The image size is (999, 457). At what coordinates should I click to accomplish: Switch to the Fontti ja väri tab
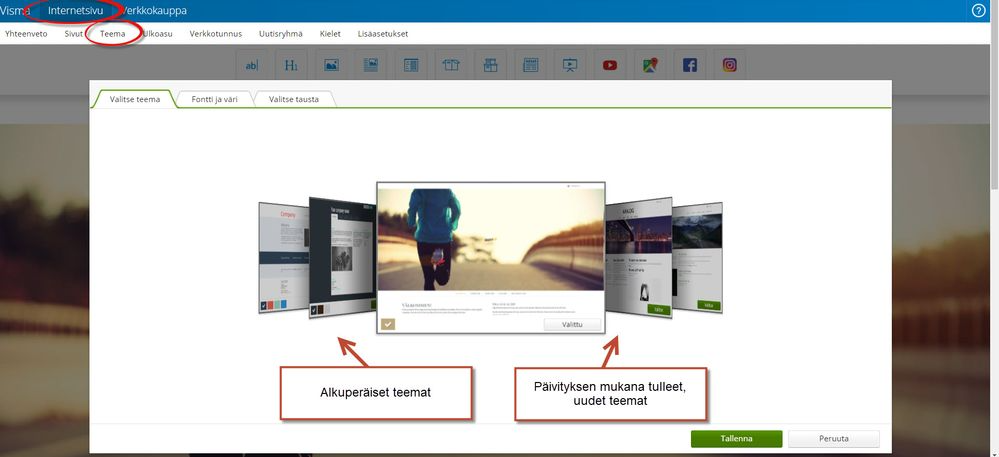coord(215,99)
